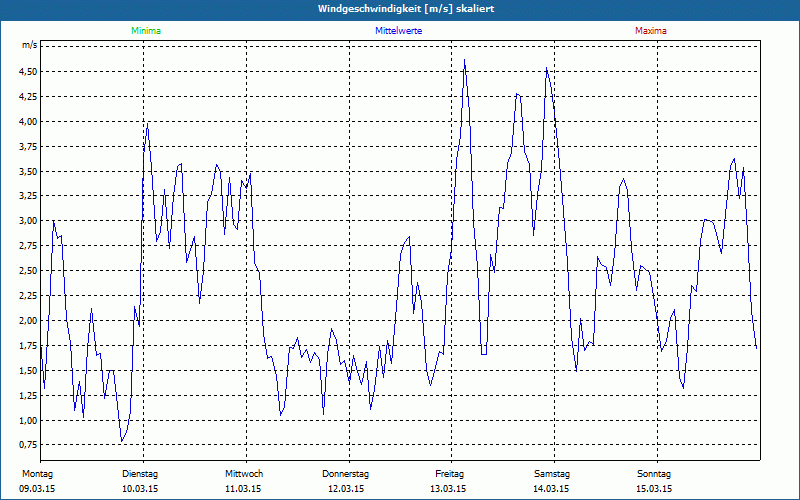Click the 12.03.15 date label
800x500 pixels.
346,489
